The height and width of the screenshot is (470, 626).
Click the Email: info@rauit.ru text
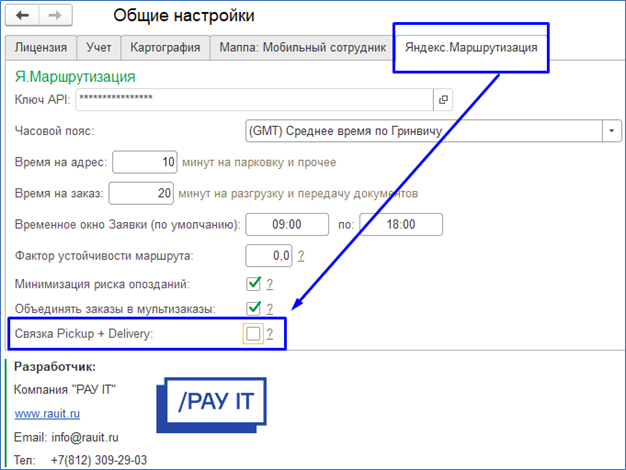(x=66, y=437)
